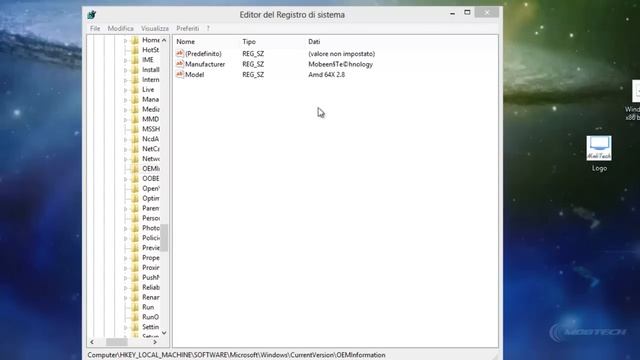Click the 'MobeenITe©hnology' data cell
This screenshot has height=360, width=640.
tap(340, 64)
